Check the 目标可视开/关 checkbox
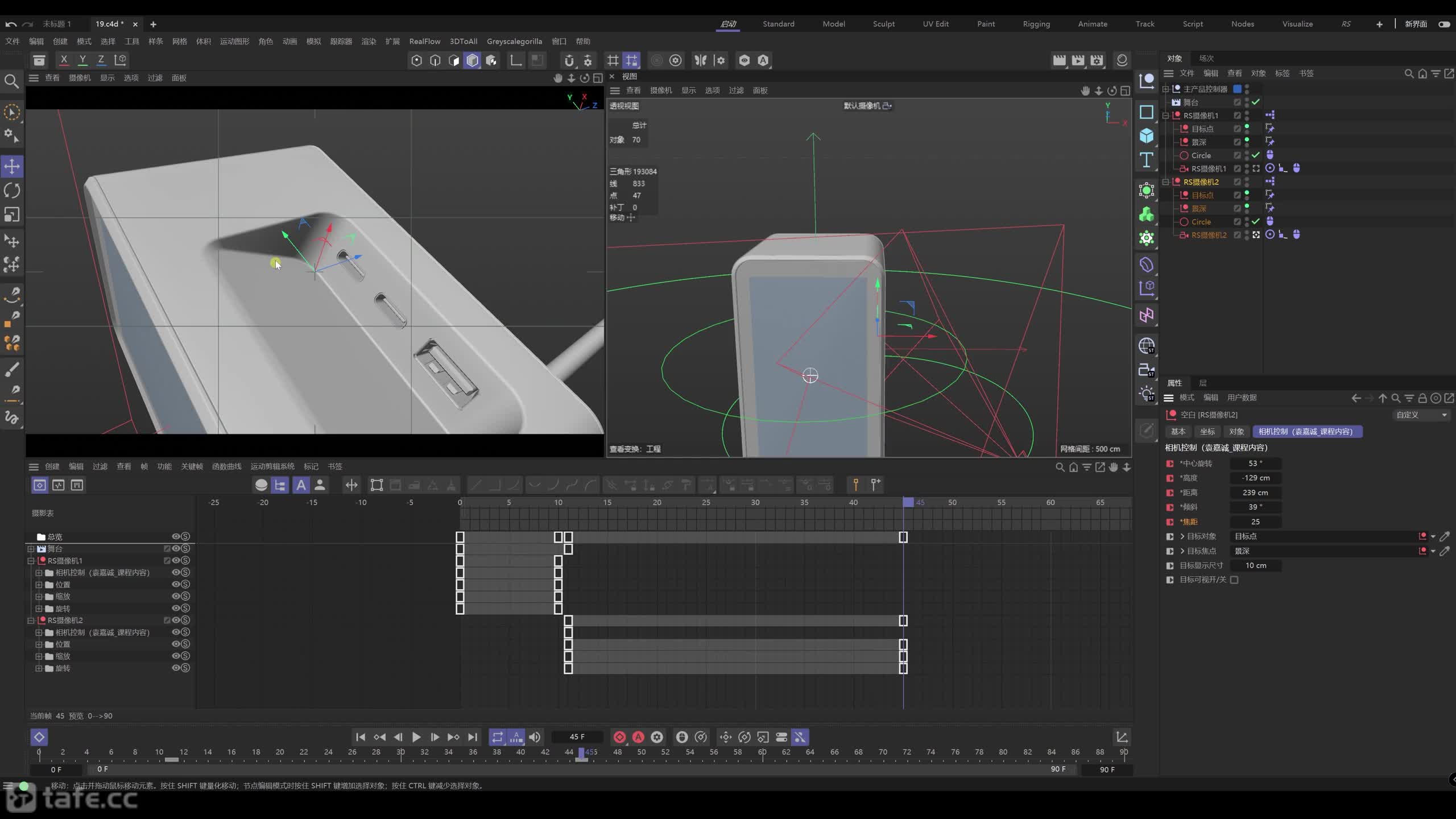 1234,580
